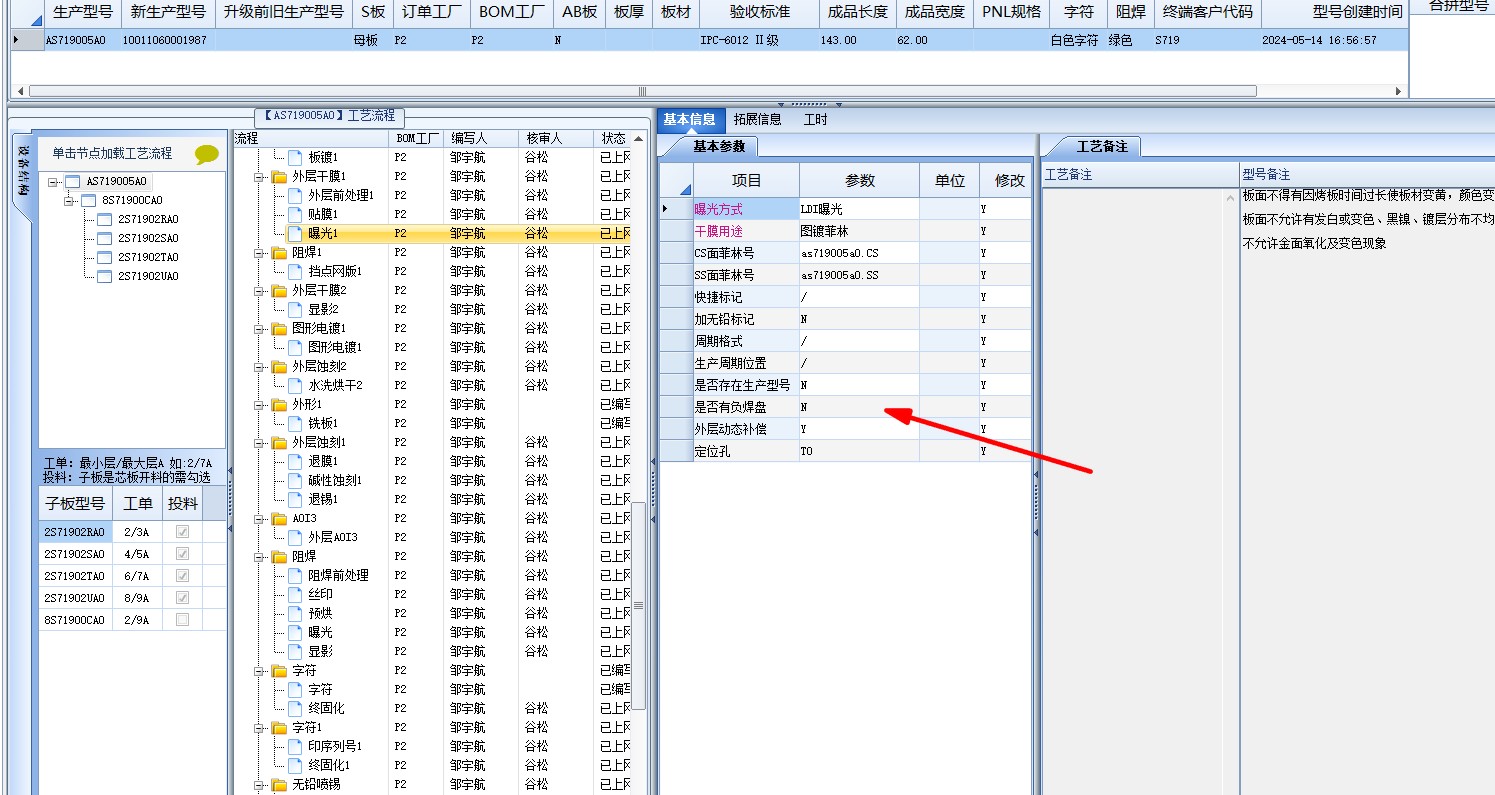Collapse the AS719005A0 root tree node
This screenshot has width=1495, height=795.
pyautogui.click(x=53, y=182)
